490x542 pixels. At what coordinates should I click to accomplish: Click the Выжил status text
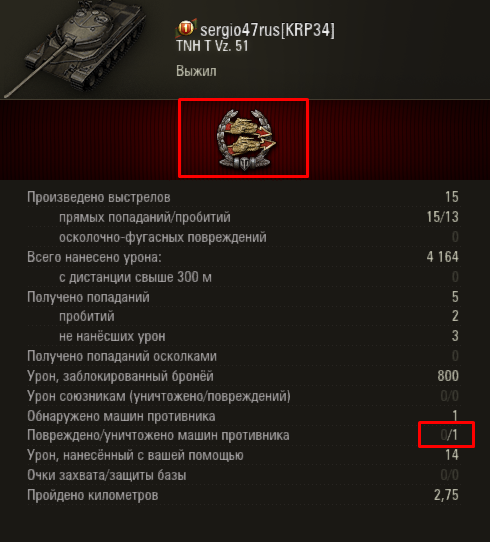(x=196, y=71)
